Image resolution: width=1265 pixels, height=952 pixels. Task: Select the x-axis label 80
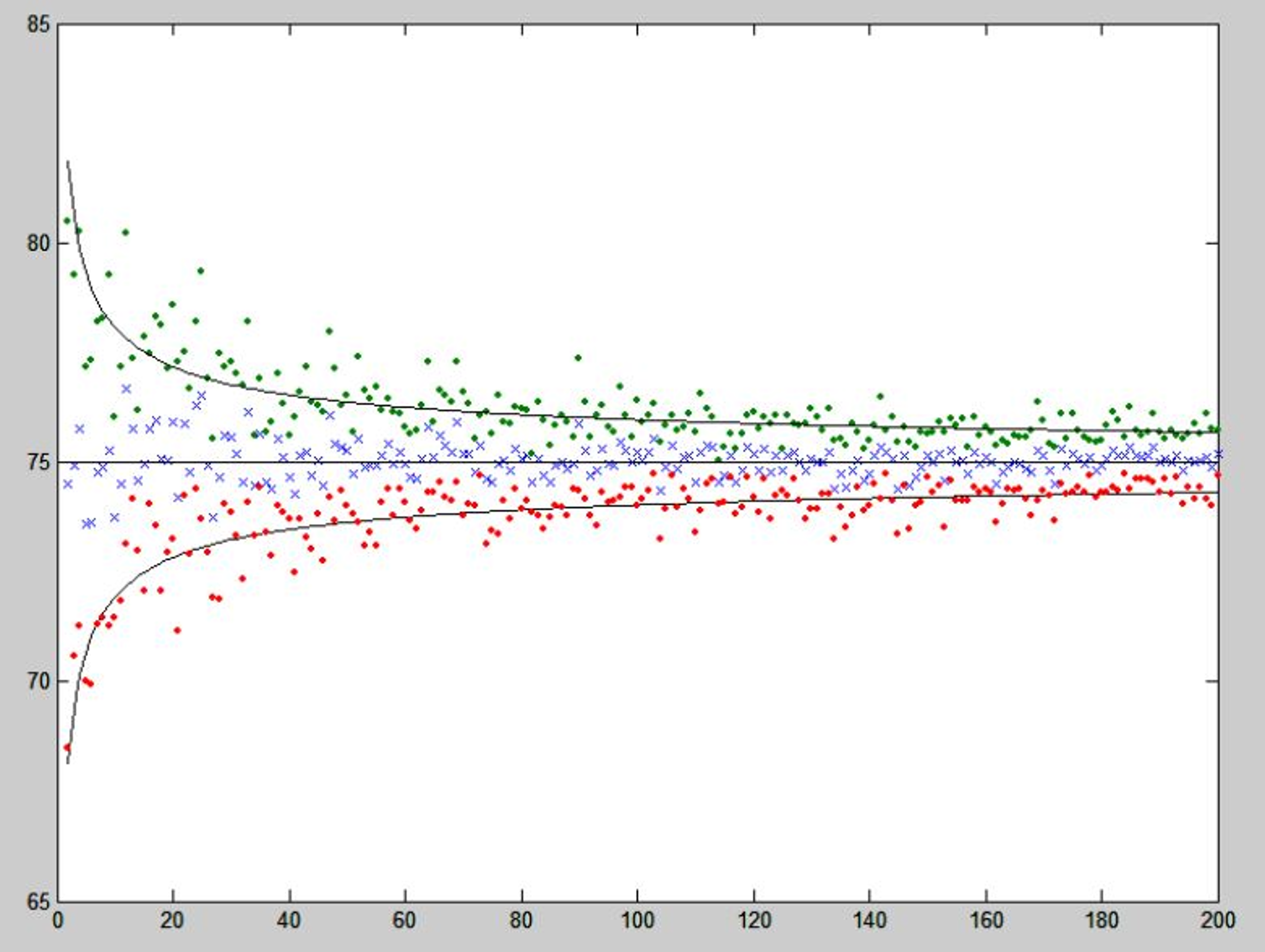click(521, 921)
